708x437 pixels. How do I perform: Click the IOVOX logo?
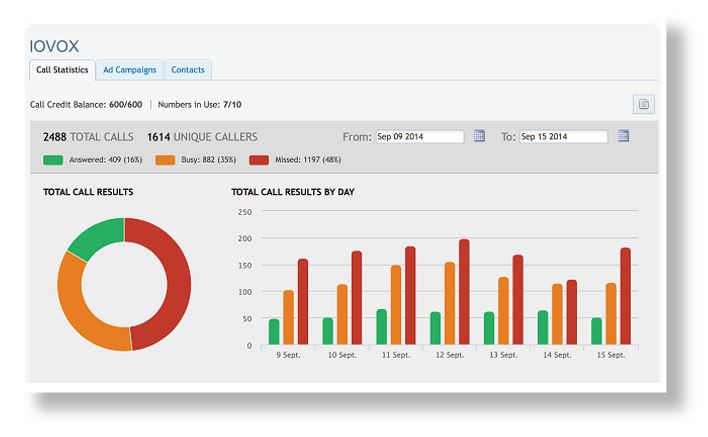click(x=54, y=46)
